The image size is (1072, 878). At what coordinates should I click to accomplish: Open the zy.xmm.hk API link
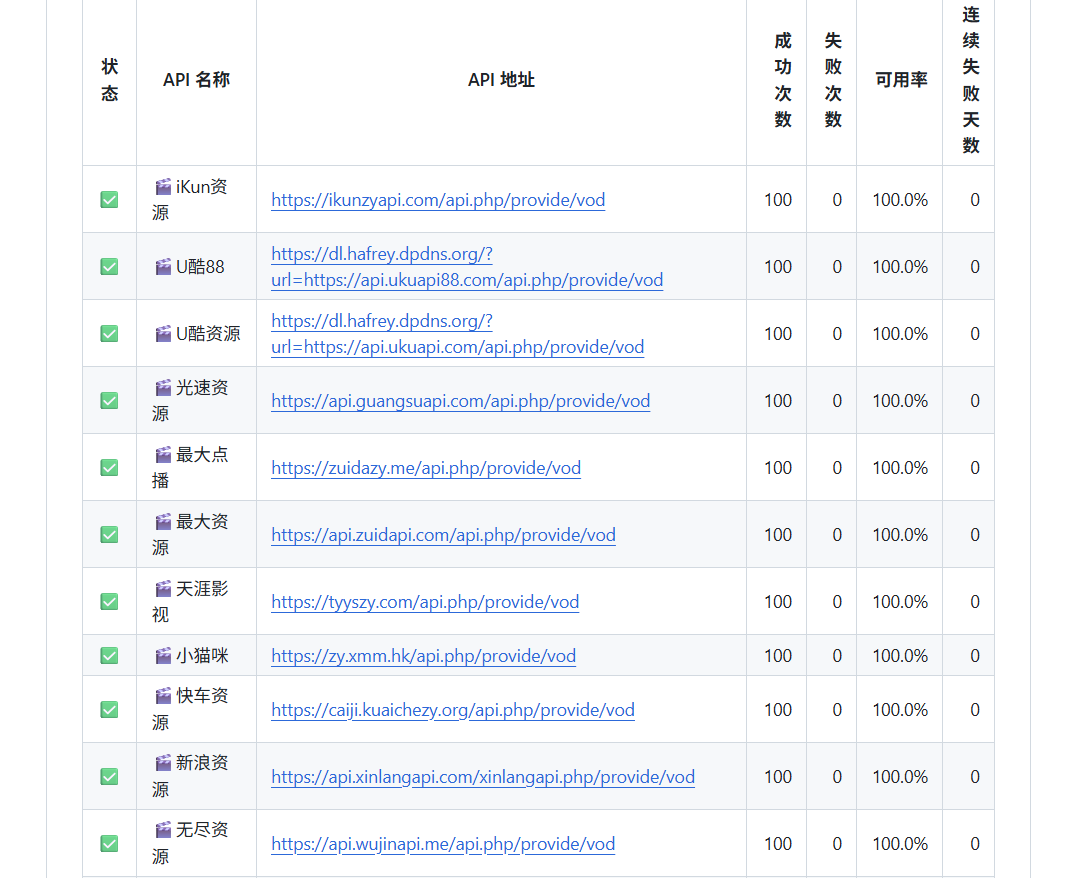pos(423,656)
